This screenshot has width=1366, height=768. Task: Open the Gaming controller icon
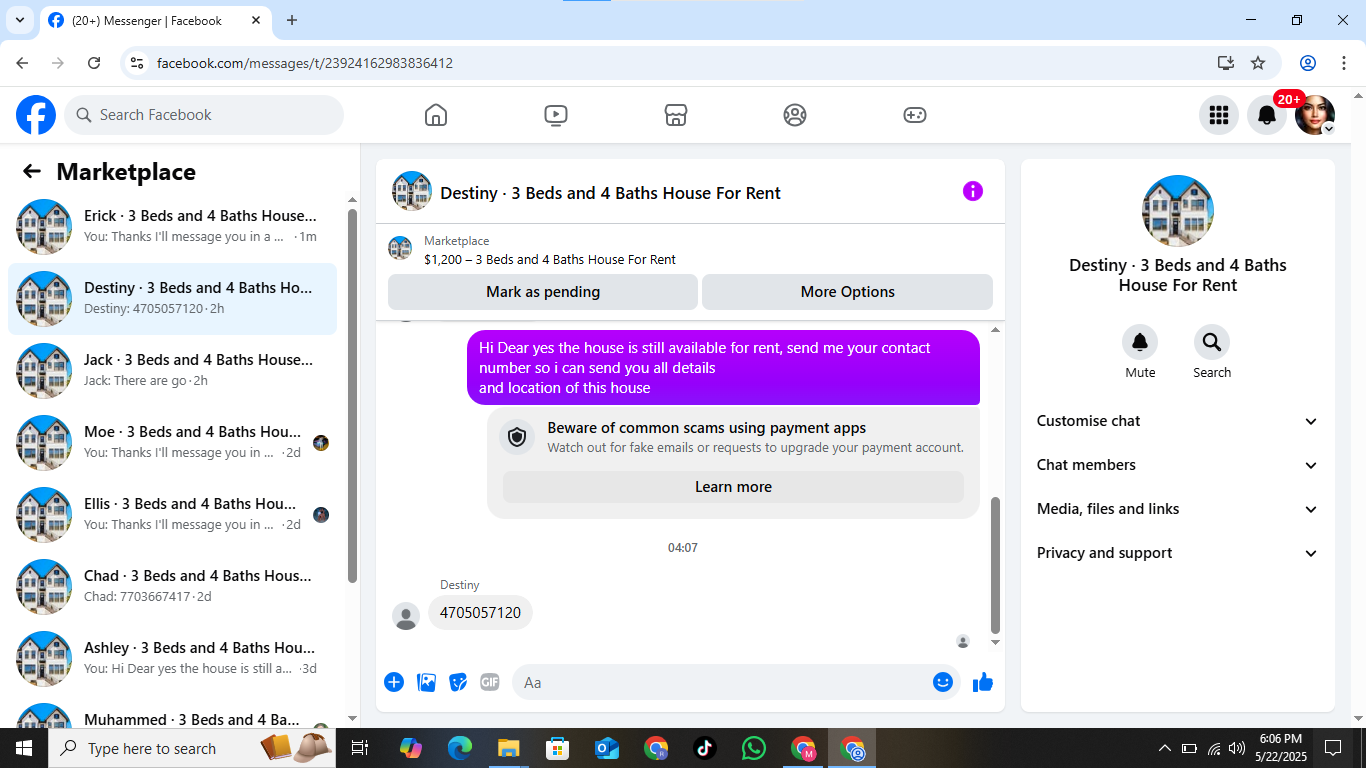click(915, 115)
